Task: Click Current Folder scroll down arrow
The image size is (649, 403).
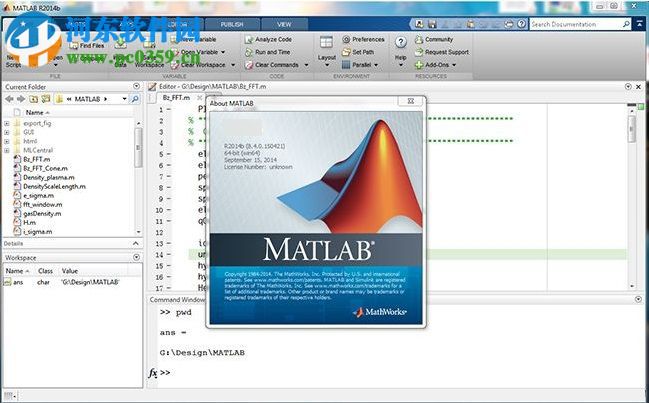Action: [x=138, y=232]
